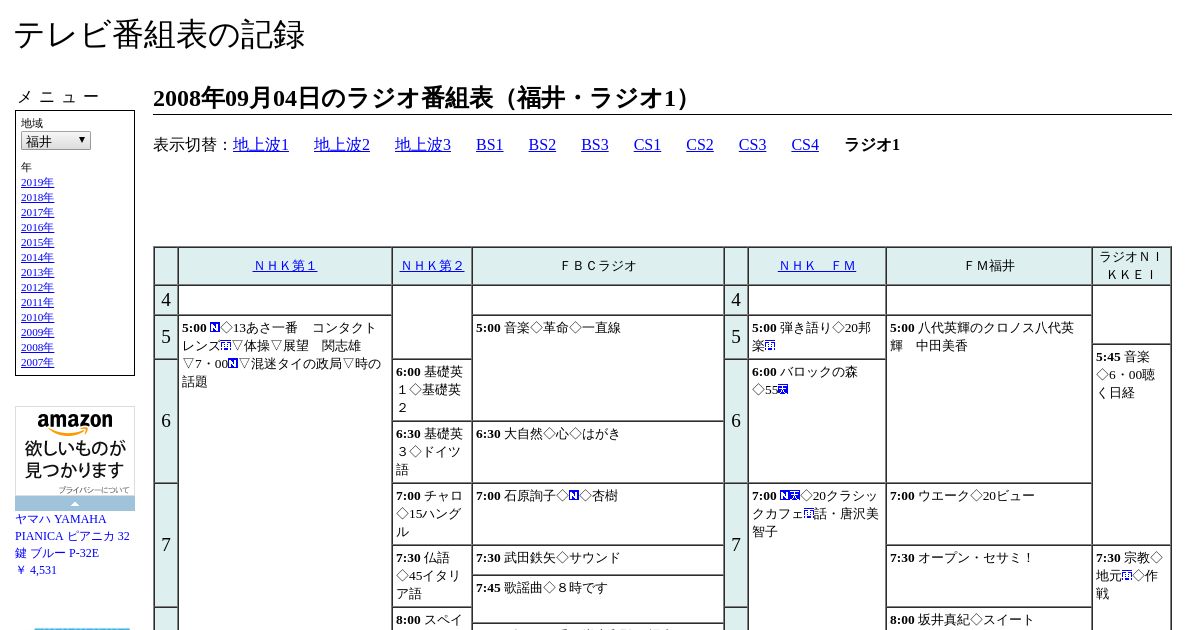Open the 2014年 archive link
This screenshot has width=1200, height=630.
click(37, 257)
